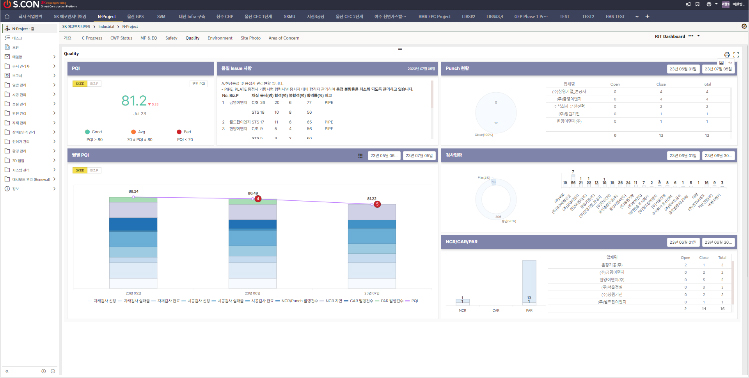
Task: Click the first stacked bar's dark blue segment
Action: [133, 225]
